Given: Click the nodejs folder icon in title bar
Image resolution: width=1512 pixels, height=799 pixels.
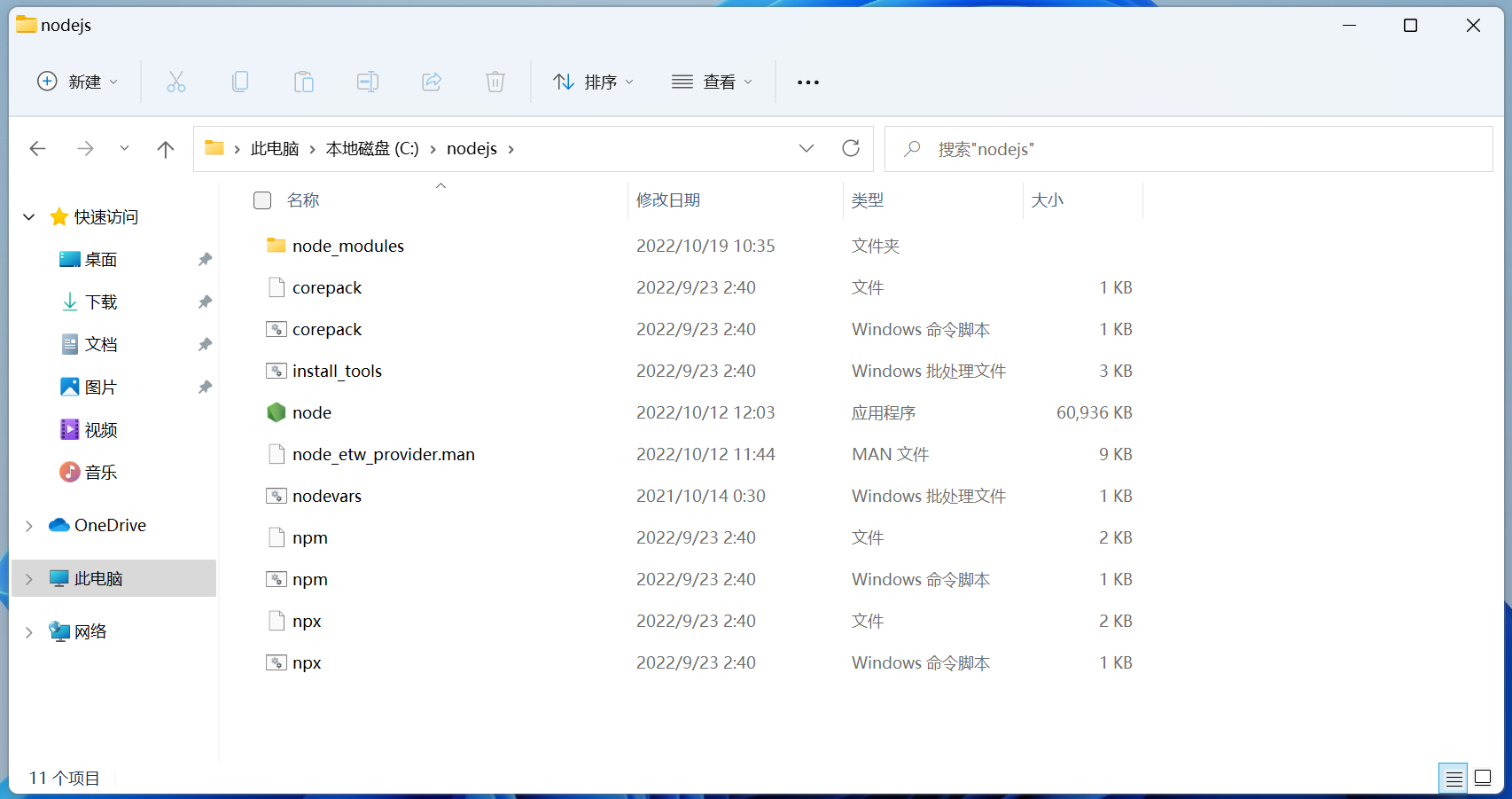Looking at the screenshot, I should coord(27,25).
